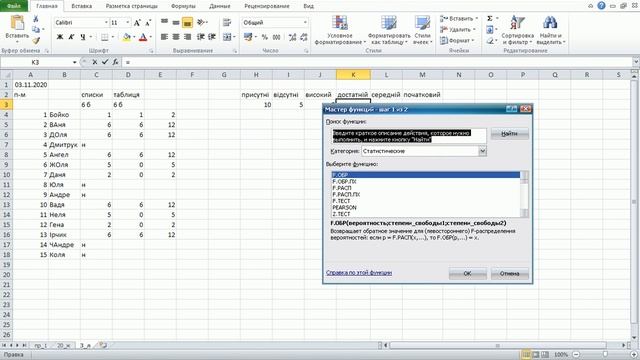The image size is (640, 360).
Task: Apply the red Font Color A
Action: click(143, 37)
